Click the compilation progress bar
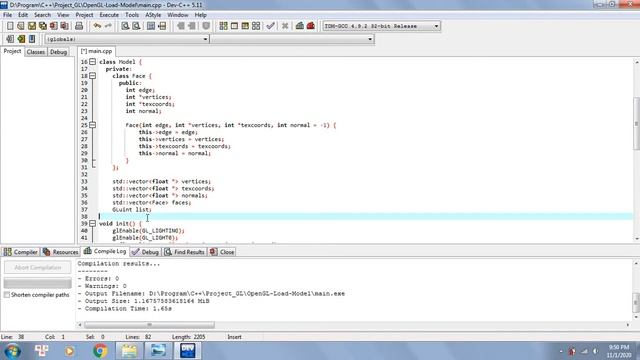The width and height of the screenshot is (640, 360). pyautogui.click(x=38, y=283)
